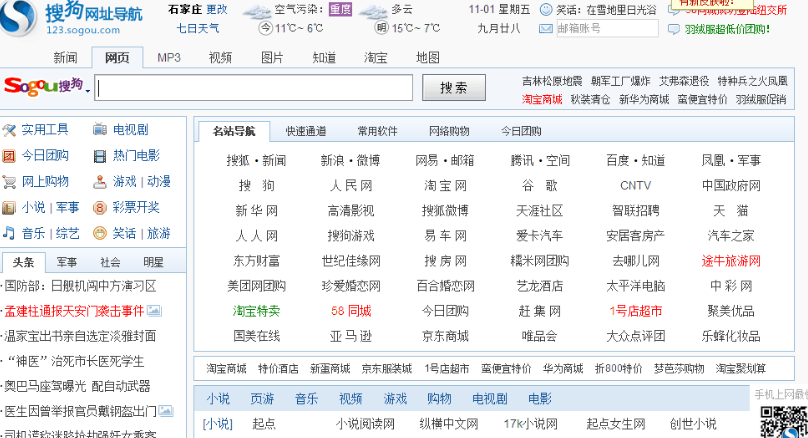The height and width of the screenshot is (438, 808).
Task: Click the 实用工具 wrench icon
Action: [x=9, y=129]
